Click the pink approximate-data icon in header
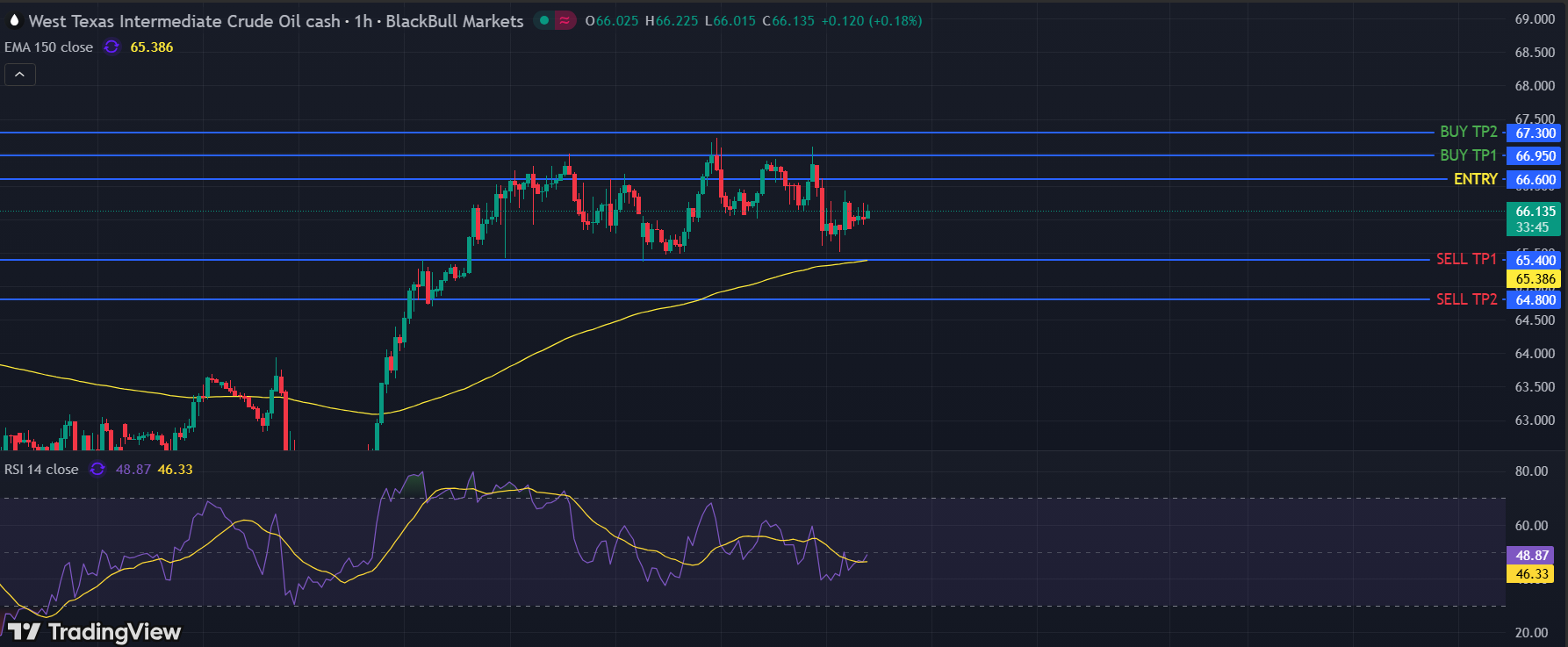1568x647 pixels. click(x=565, y=20)
